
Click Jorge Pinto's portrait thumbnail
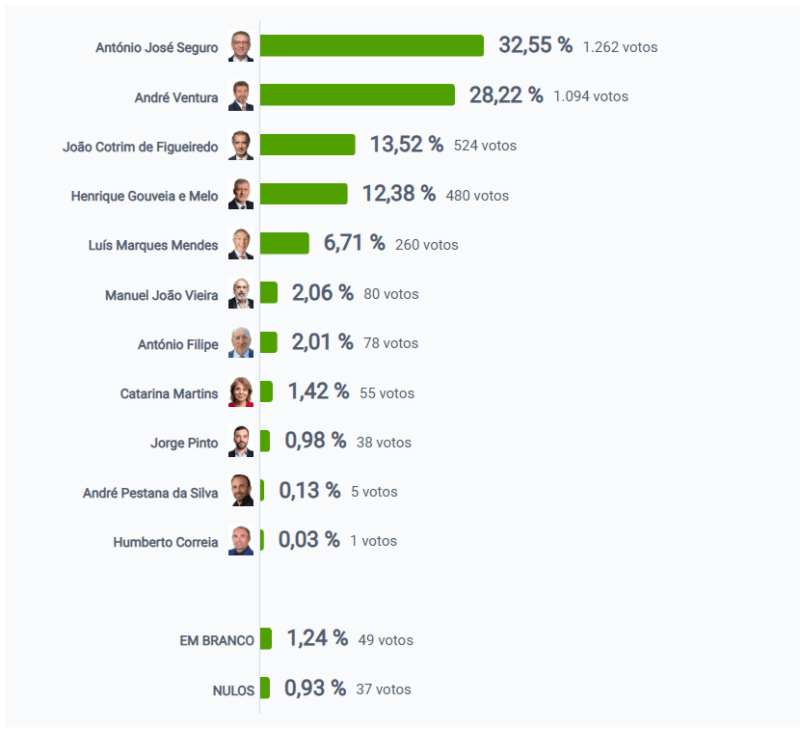click(241, 442)
